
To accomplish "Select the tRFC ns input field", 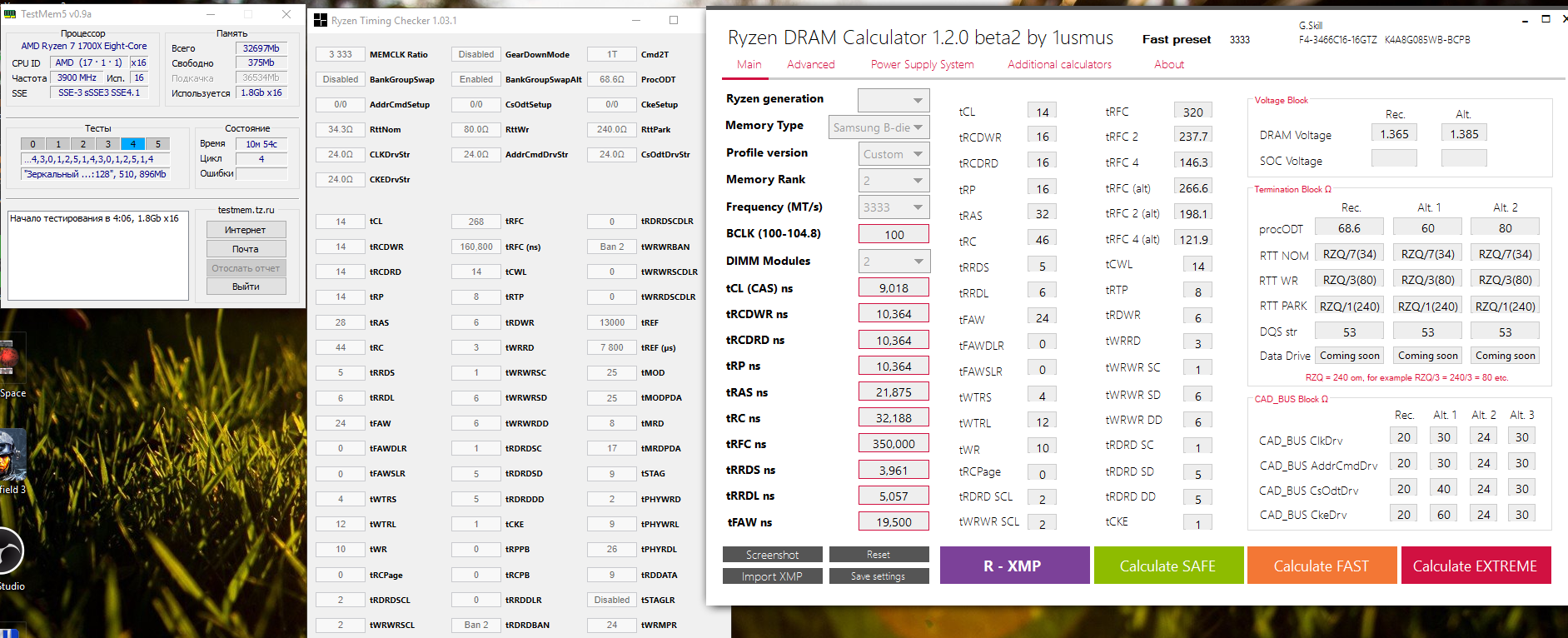I will (894, 444).
